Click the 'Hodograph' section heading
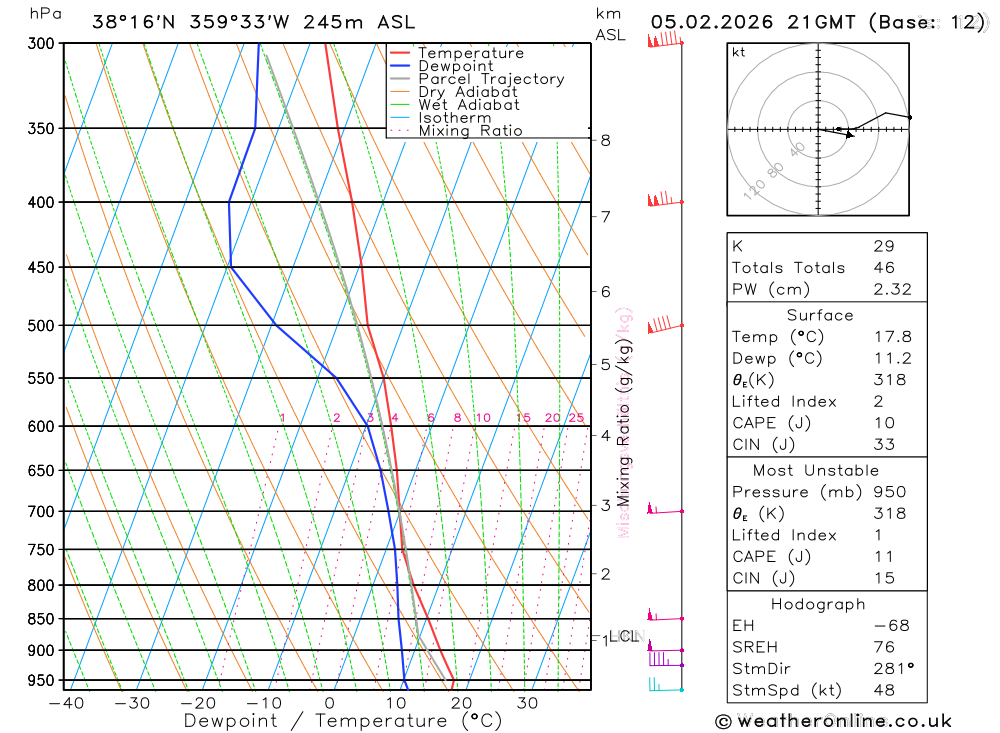 818,605
